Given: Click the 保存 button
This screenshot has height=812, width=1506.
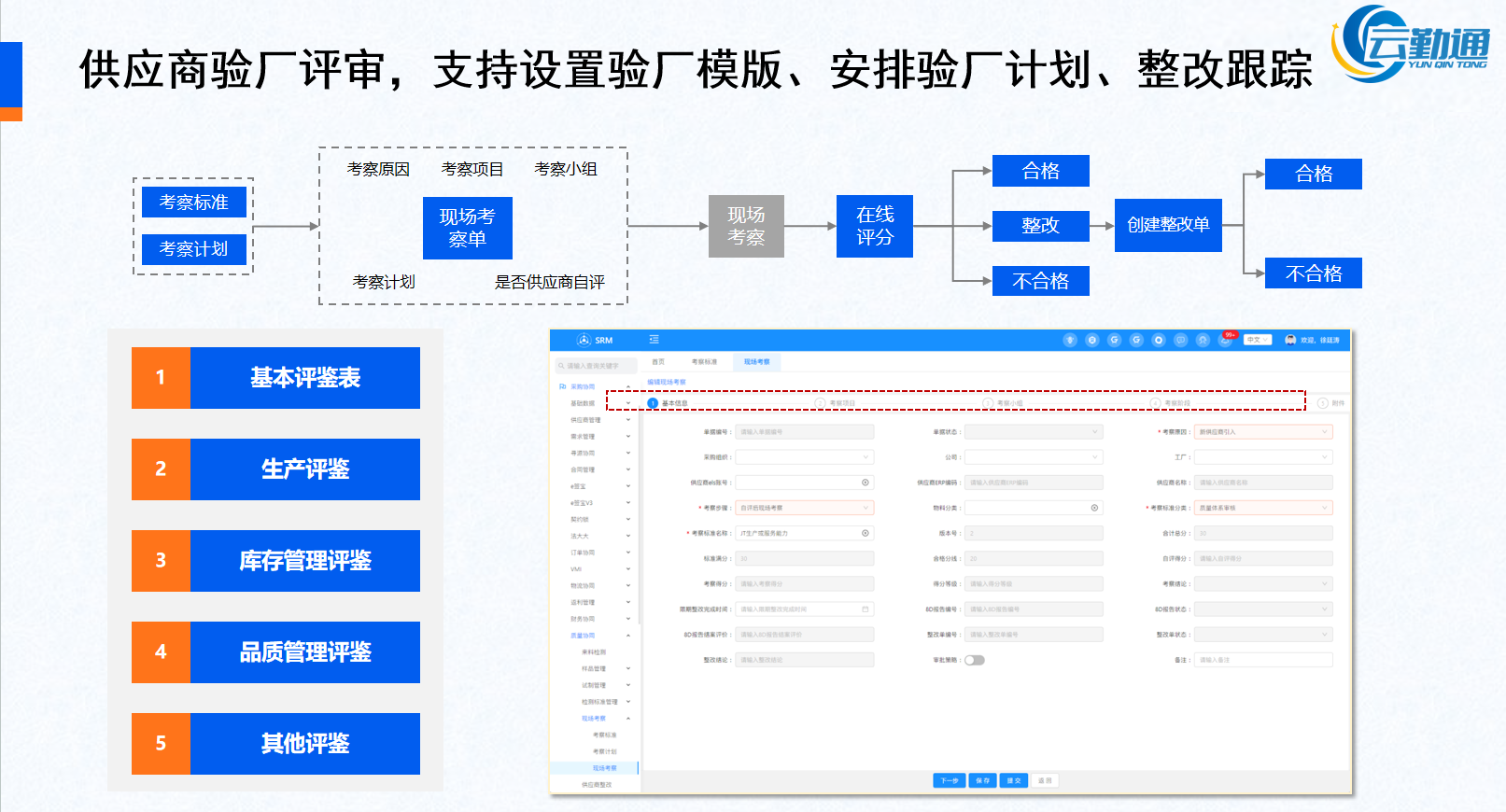Looking at the screenshot, I should click(982, 780).
